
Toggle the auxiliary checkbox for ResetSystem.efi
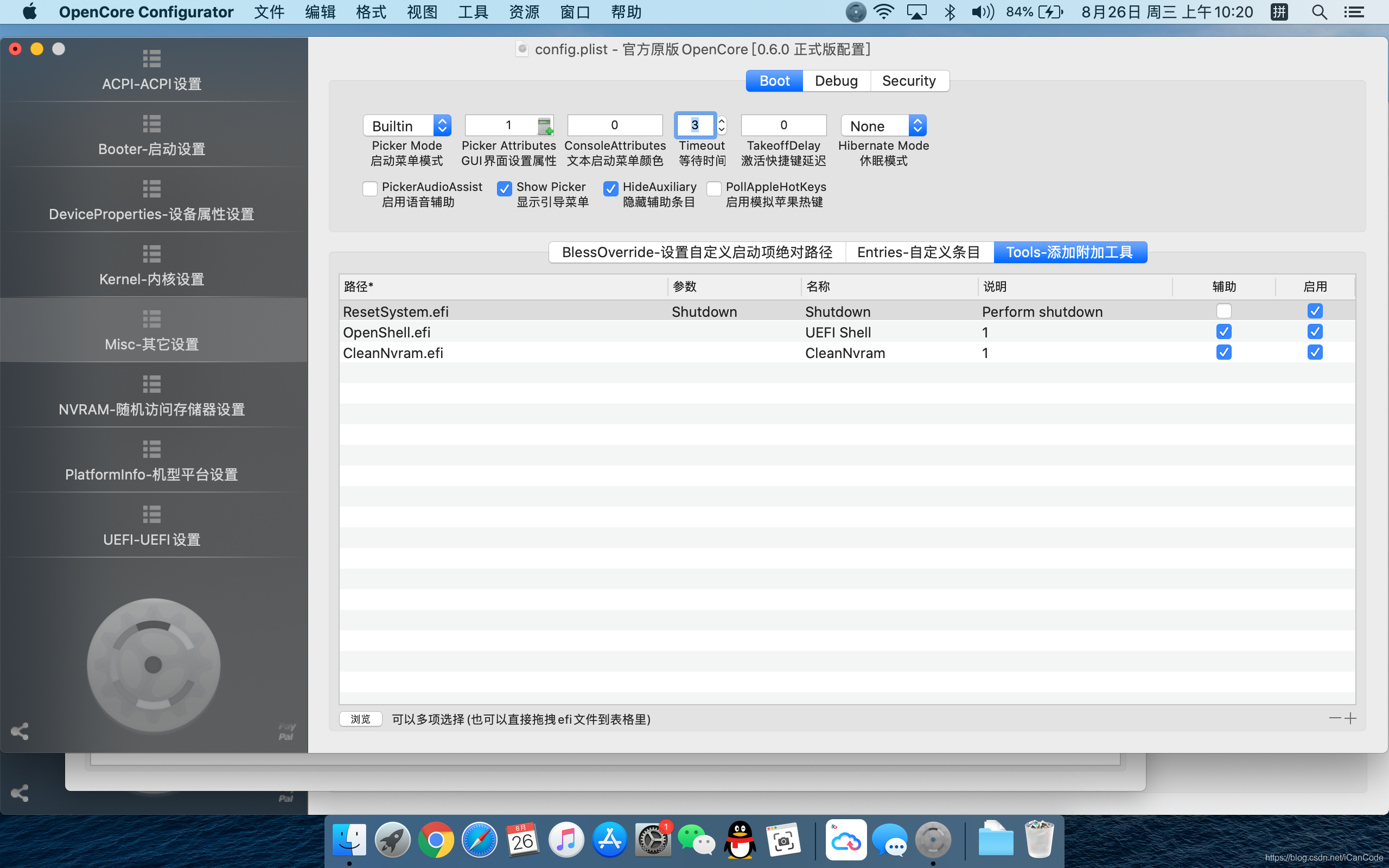[x=1223, y=311]
